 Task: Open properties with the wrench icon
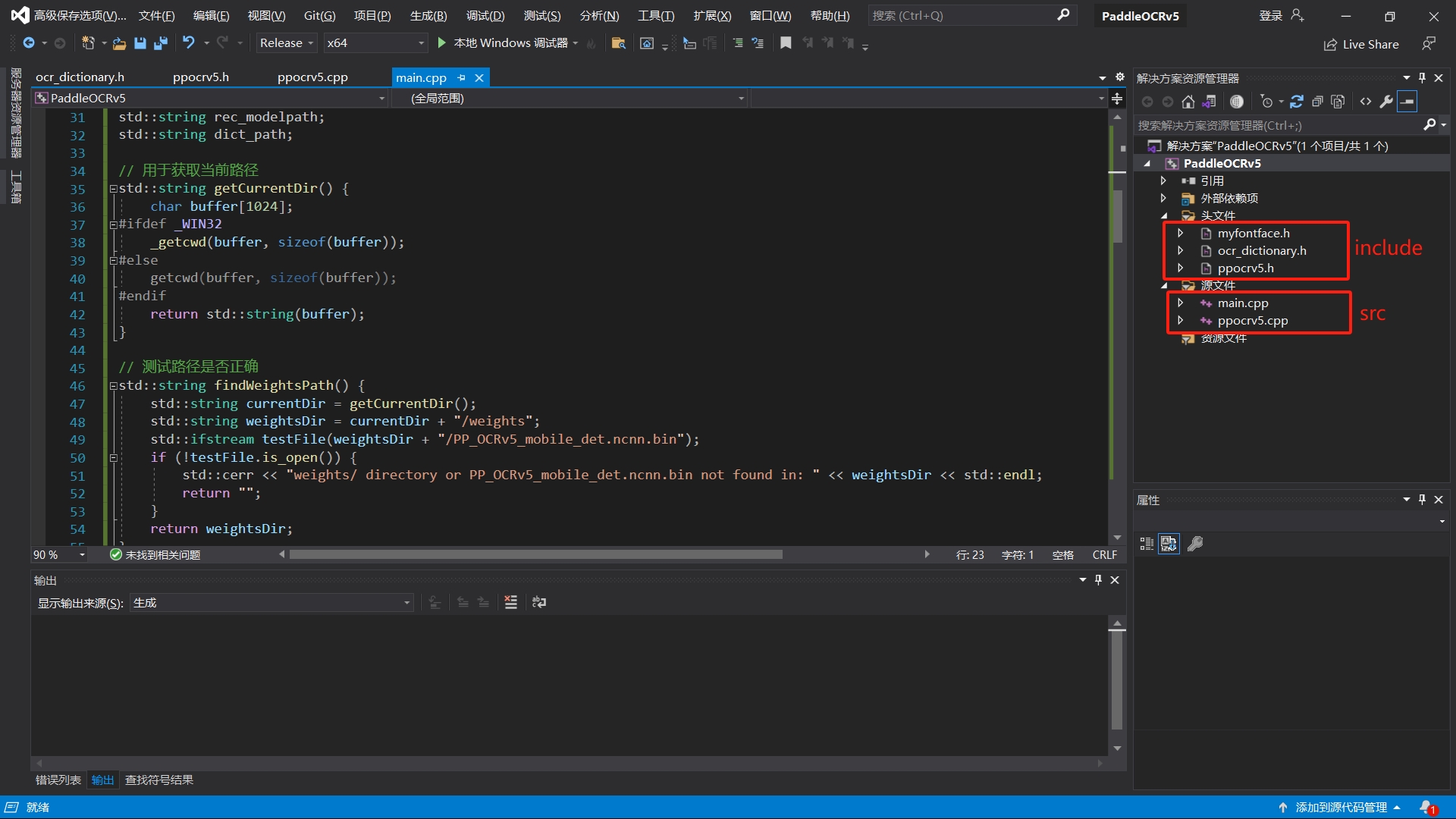click(1386, 102)
